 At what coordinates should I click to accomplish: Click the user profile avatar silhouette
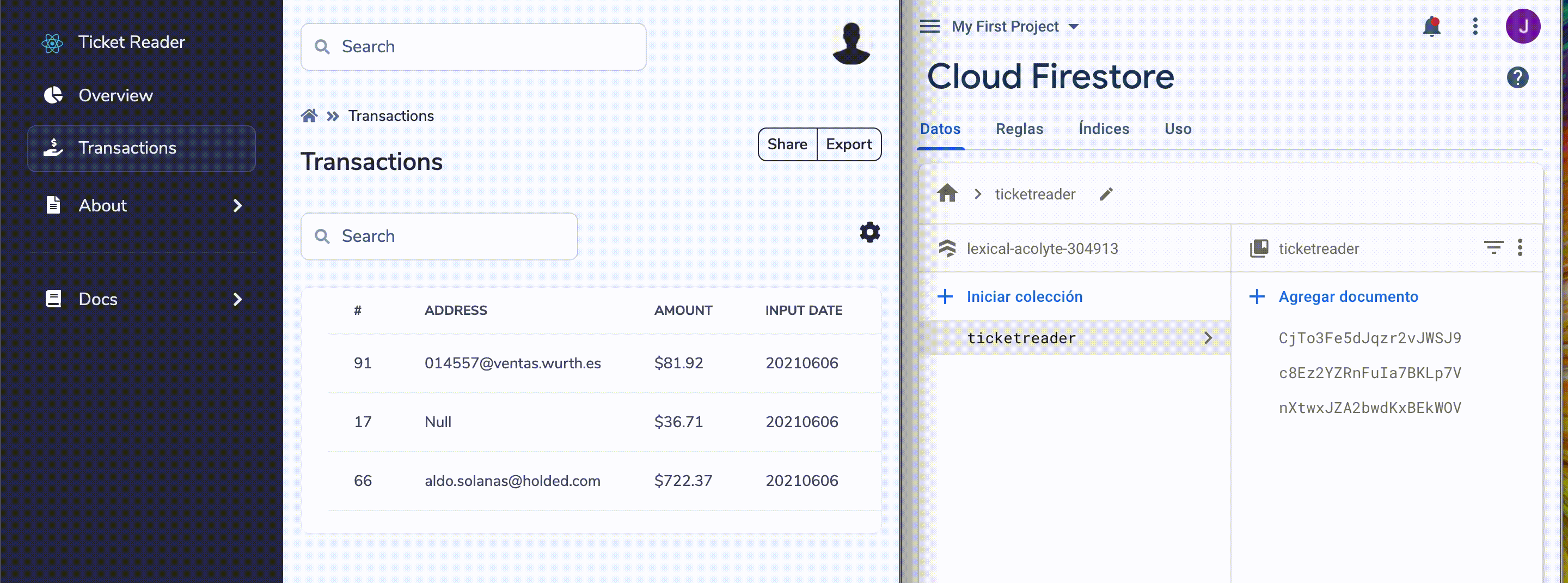click(851, 44)
